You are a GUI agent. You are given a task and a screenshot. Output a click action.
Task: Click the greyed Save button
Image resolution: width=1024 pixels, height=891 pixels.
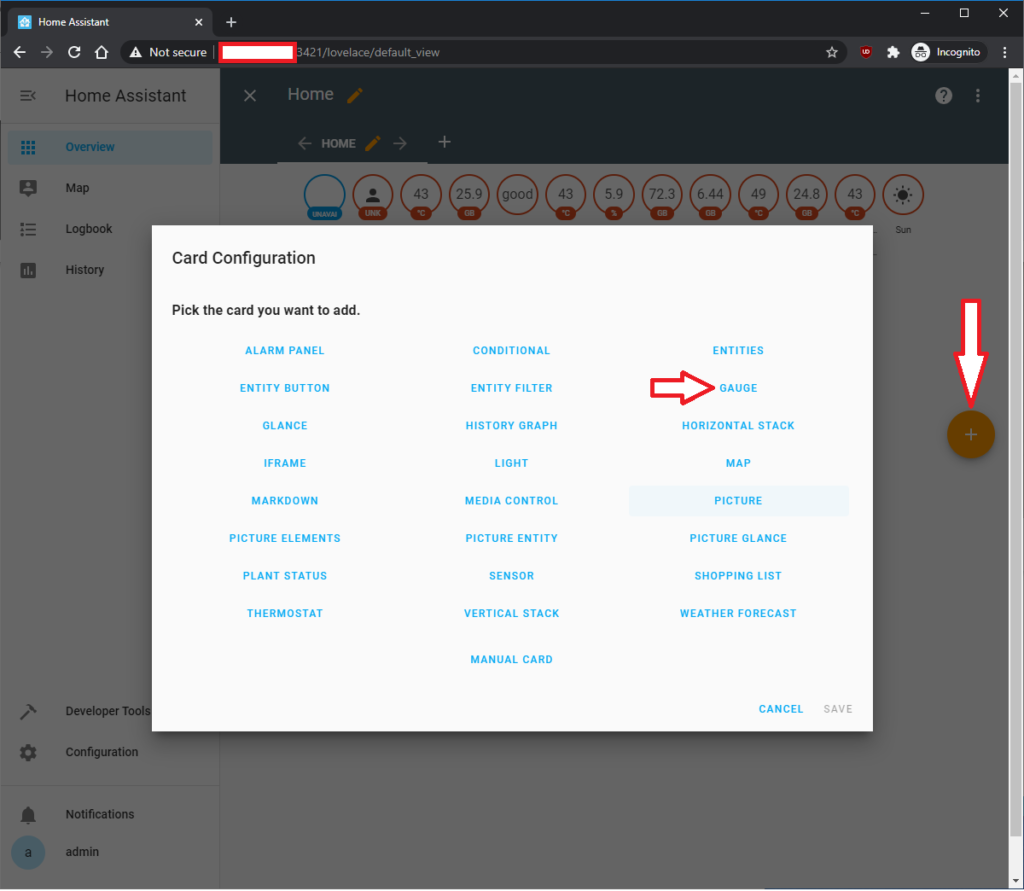click(x=837, y=709)
